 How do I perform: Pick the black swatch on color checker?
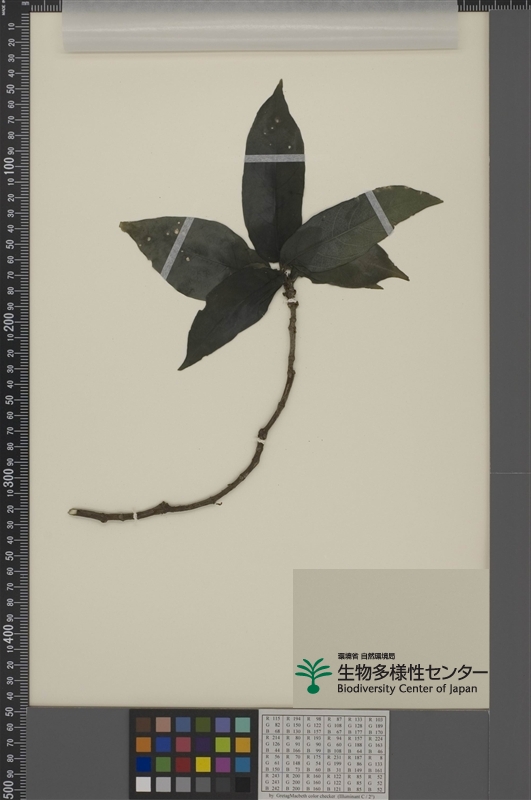coord(243,784)
